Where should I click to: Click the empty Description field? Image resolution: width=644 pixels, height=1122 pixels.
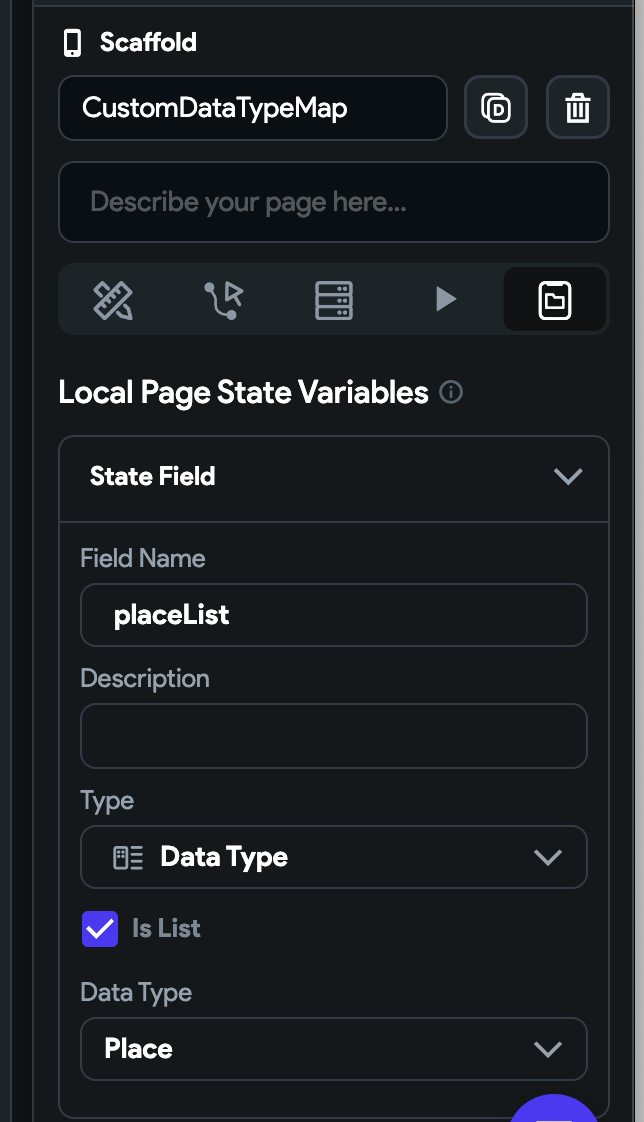[x=333, y=736]
